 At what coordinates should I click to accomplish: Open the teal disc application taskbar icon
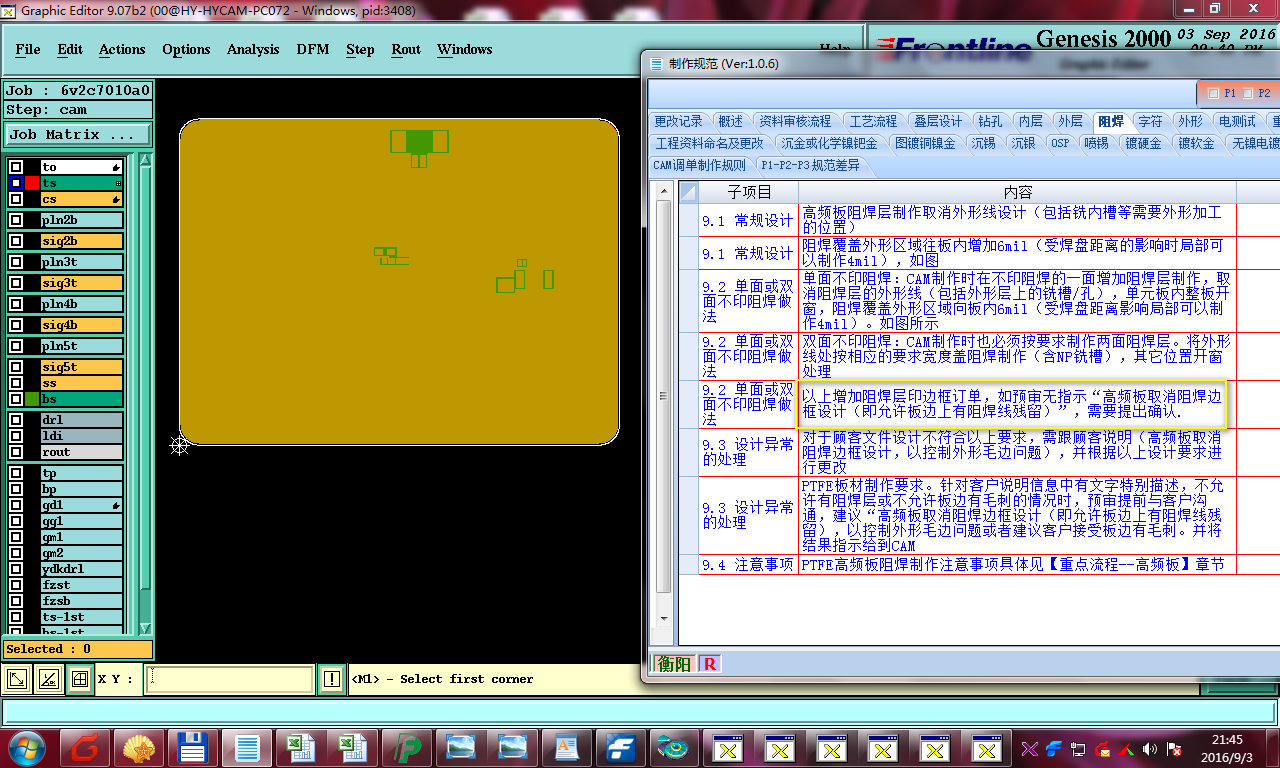coord(672,748)
